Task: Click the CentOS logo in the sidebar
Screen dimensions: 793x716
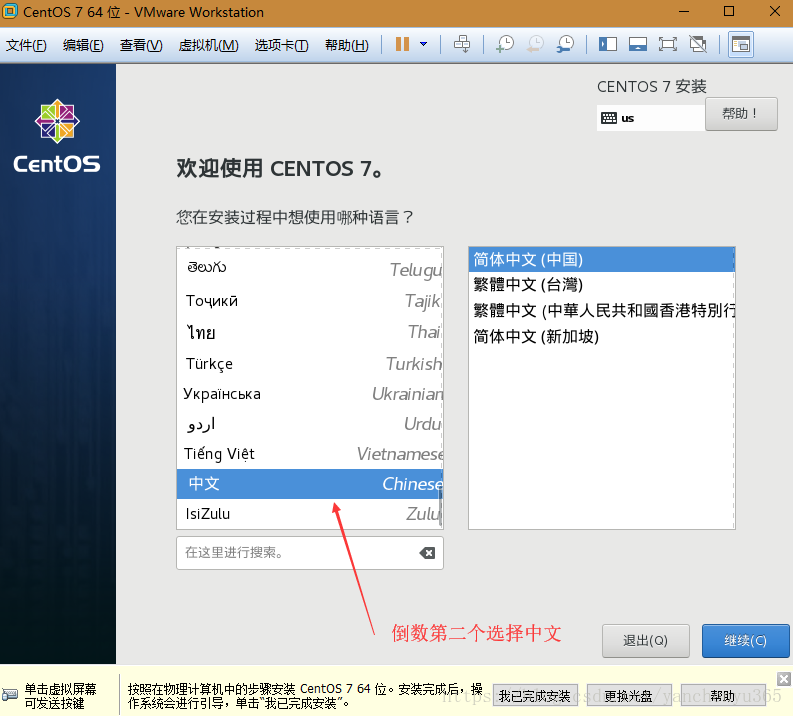Action: (57, 137)
